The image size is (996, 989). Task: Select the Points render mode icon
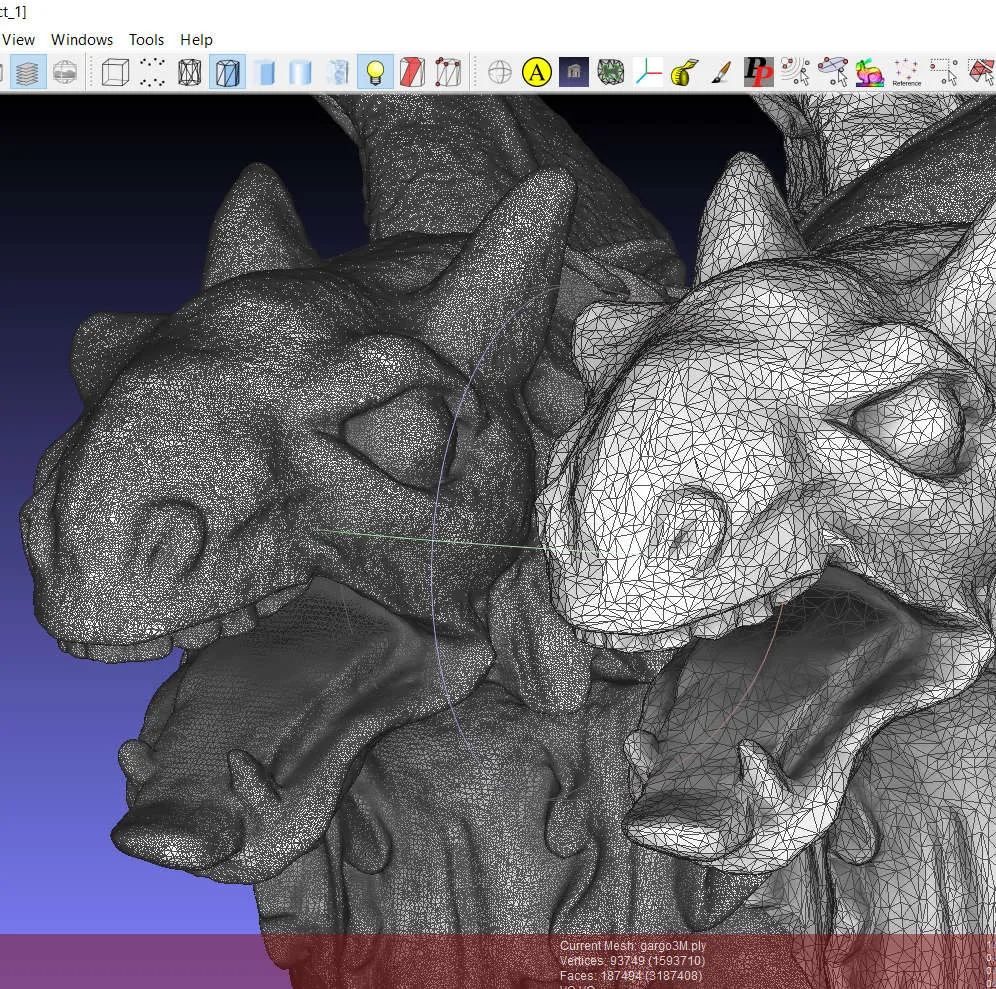(x=153, y=72)
